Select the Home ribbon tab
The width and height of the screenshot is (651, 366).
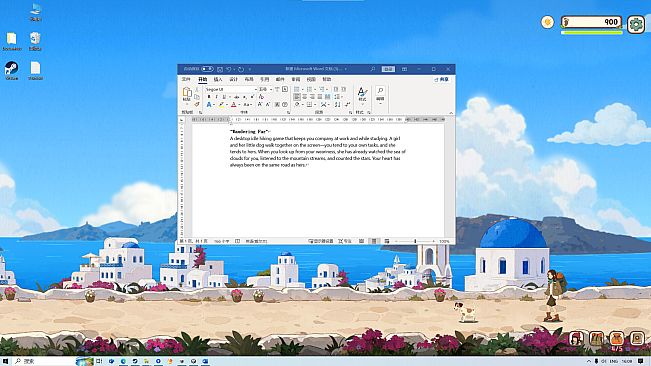coord(203,79)
